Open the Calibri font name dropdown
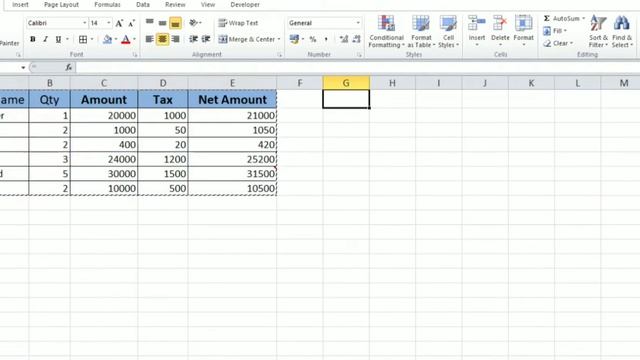 click(84, 23)
